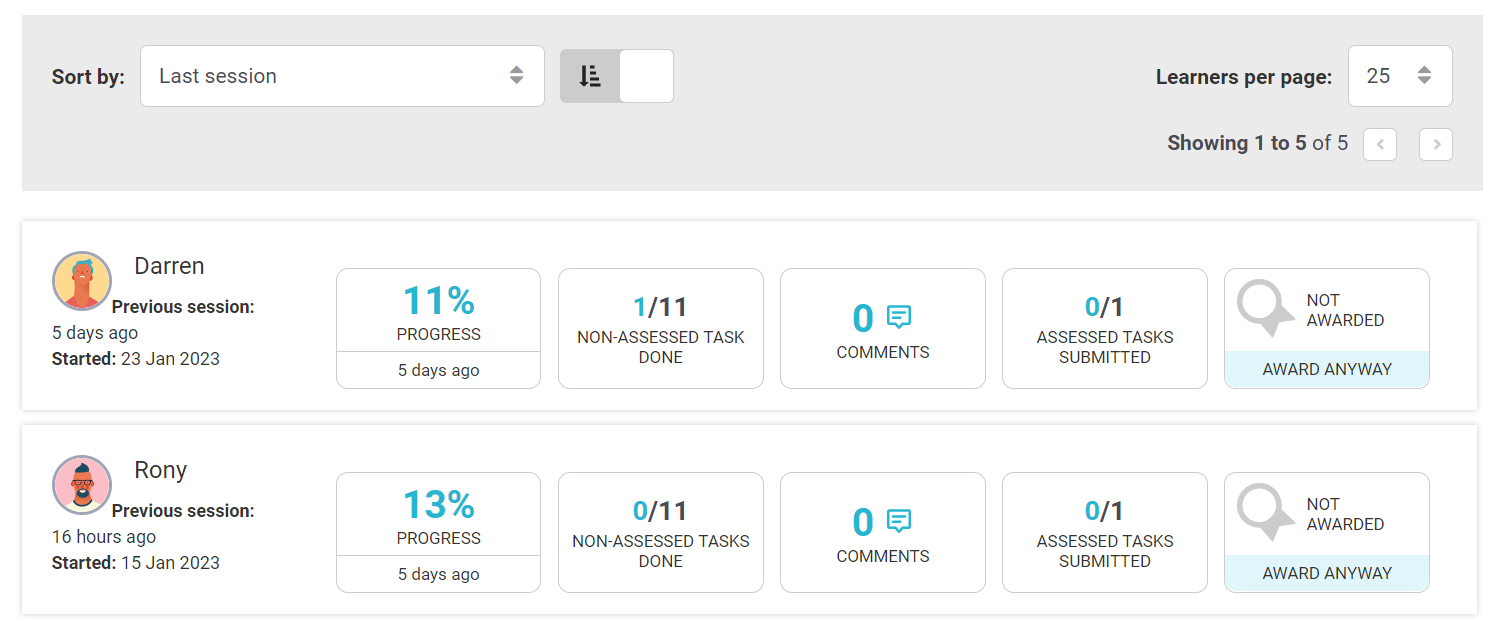Click Rony's 0/11 non-assessed tasks card

click(x=660, y=532)
